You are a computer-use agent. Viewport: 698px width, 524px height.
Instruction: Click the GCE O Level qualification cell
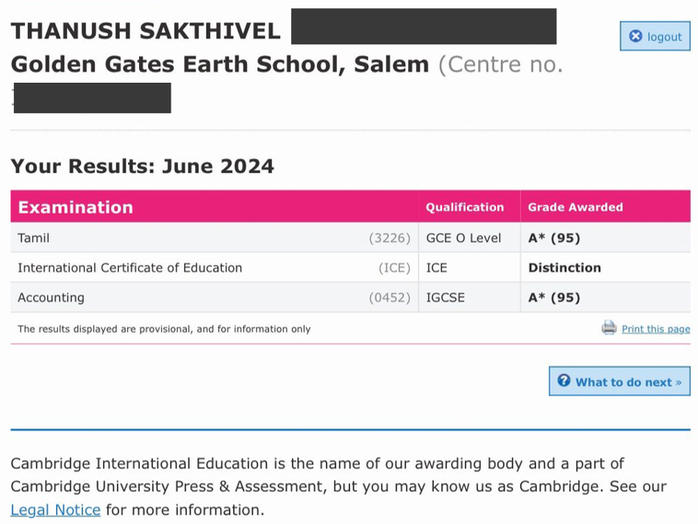click(463, 238)
